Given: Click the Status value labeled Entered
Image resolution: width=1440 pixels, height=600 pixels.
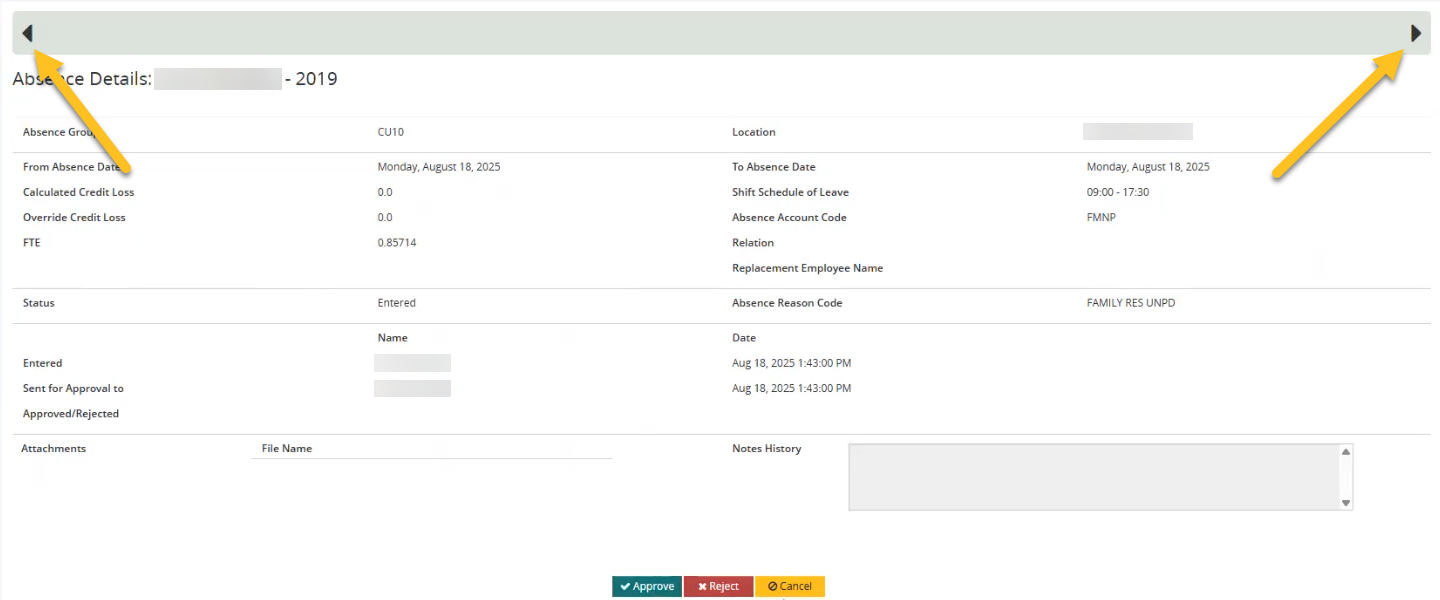Looking at the screenshot, I should 395,302.
